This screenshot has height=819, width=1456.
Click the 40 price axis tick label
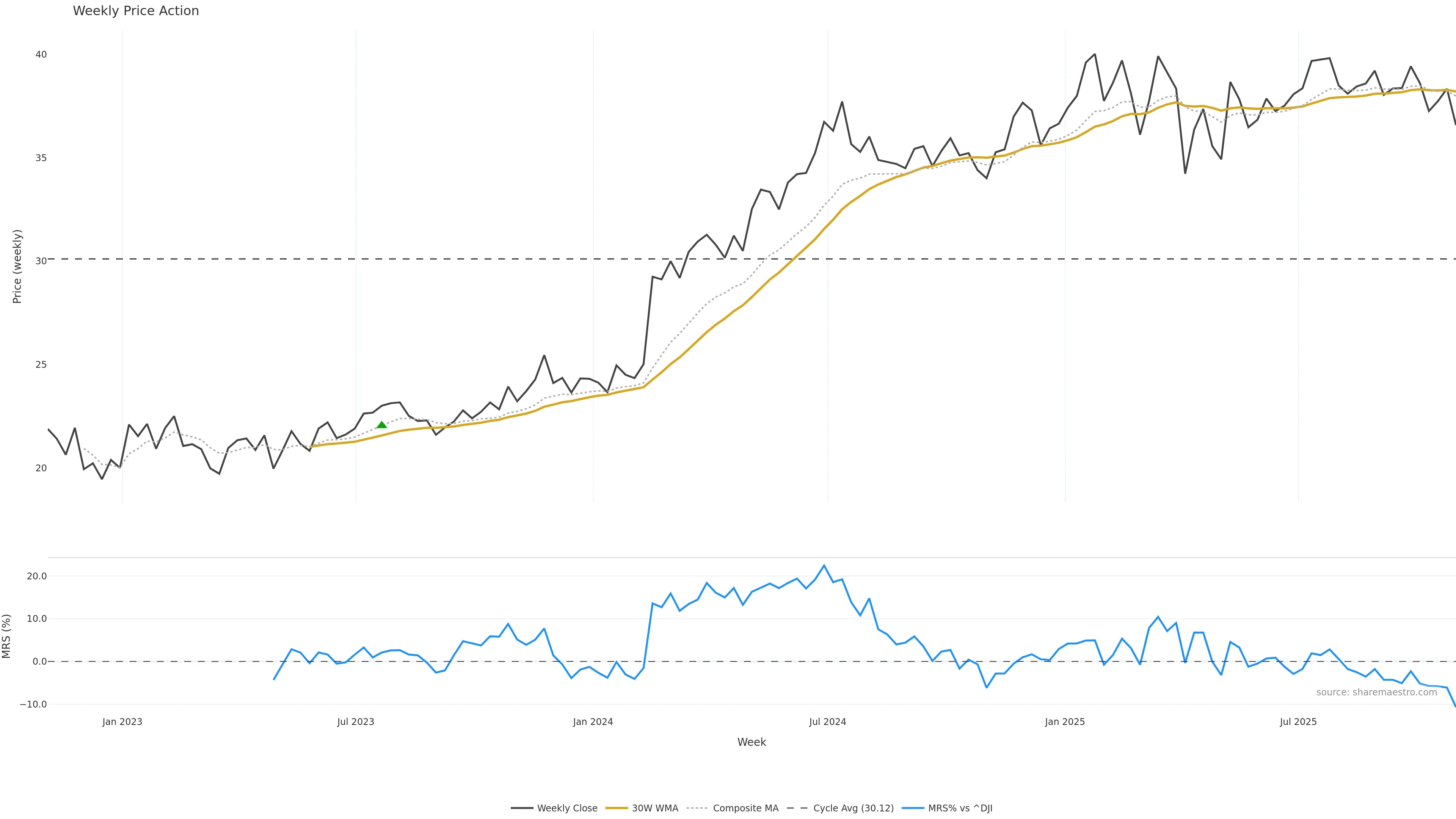point(41,55)
